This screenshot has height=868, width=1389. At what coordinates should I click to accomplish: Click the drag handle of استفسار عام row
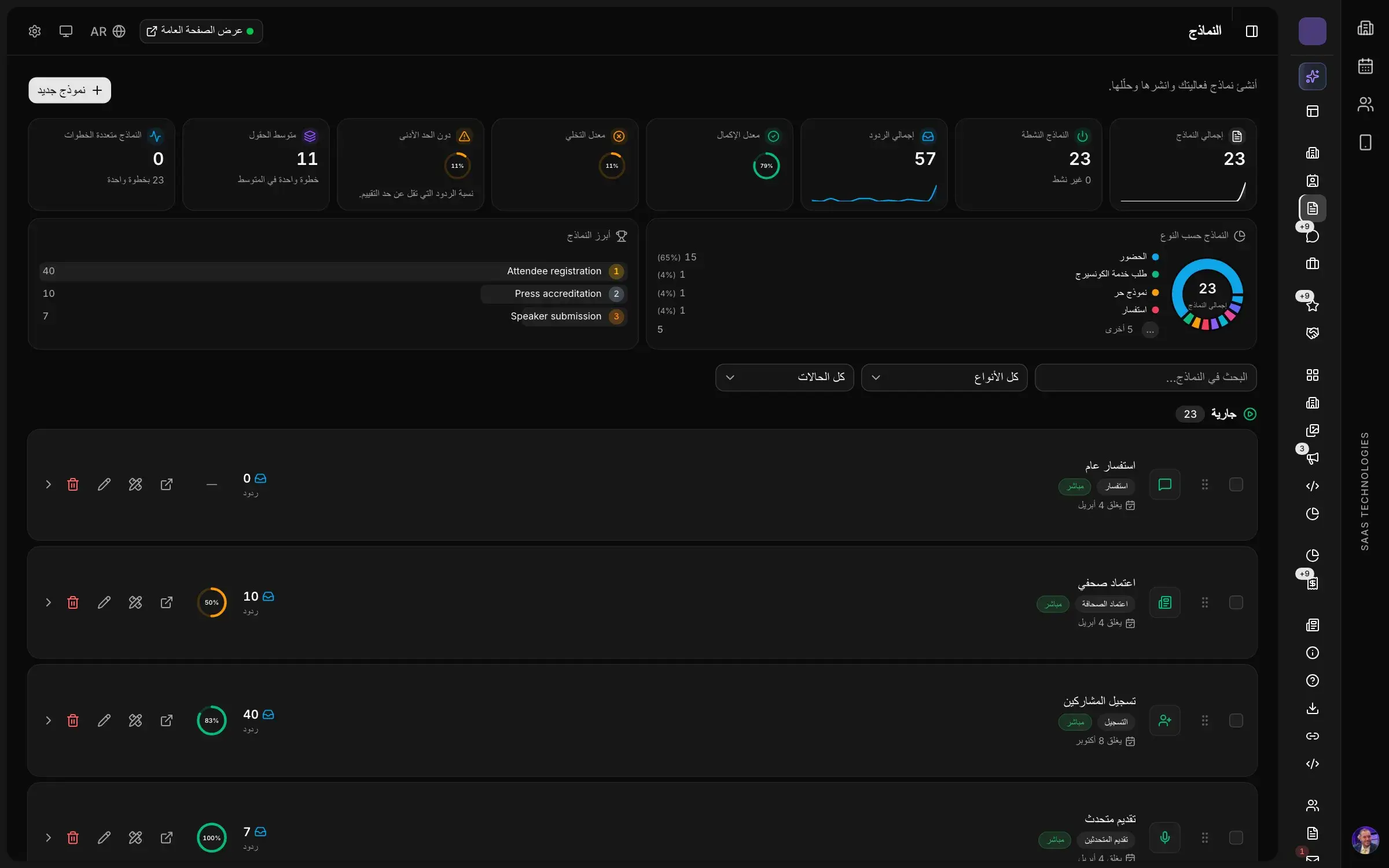pyautogui.click(x=1204, y=484)
